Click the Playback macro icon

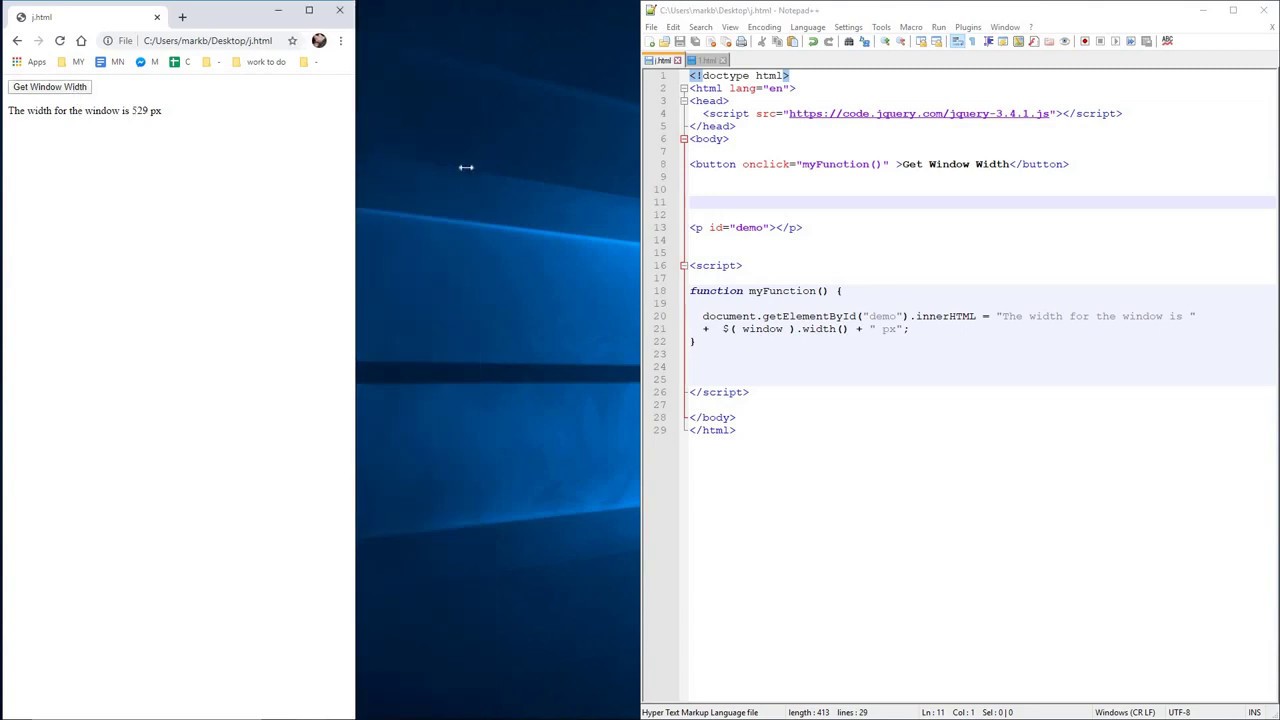tap(1116, 41)
